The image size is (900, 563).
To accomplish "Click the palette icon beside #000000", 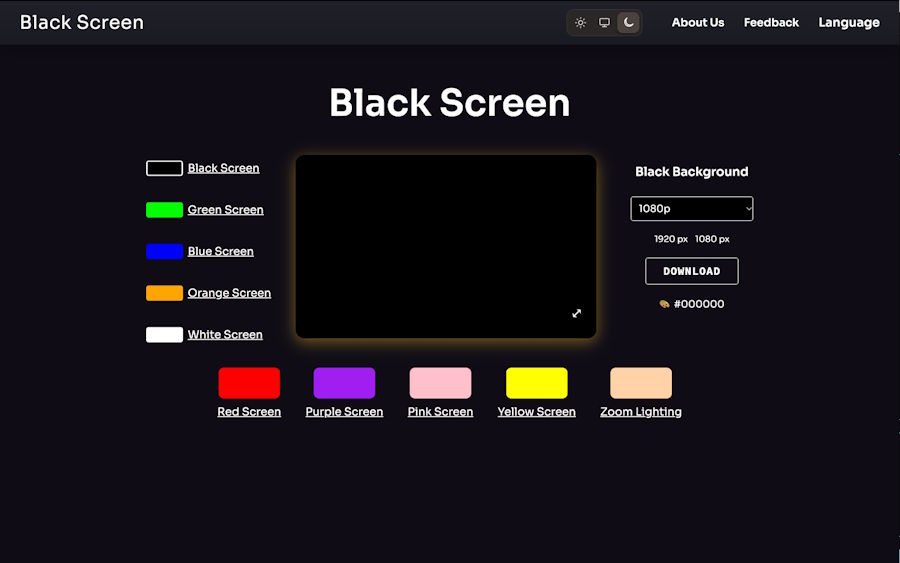I will (x=664, y=304).
